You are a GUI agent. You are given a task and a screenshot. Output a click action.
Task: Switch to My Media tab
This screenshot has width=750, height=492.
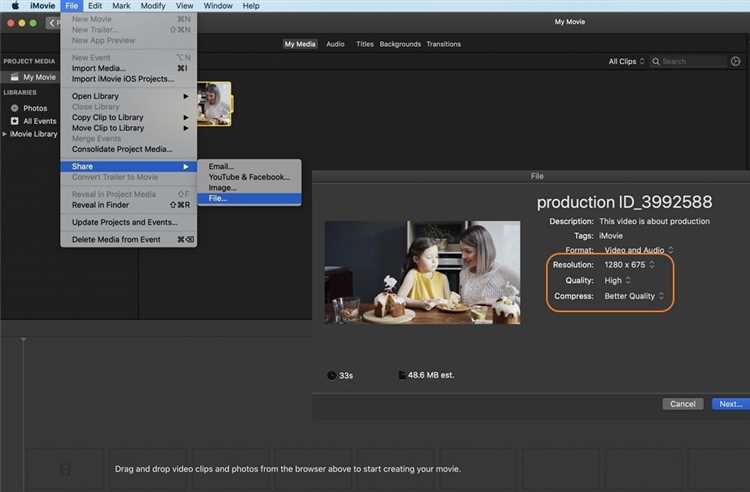pos(300,44)
